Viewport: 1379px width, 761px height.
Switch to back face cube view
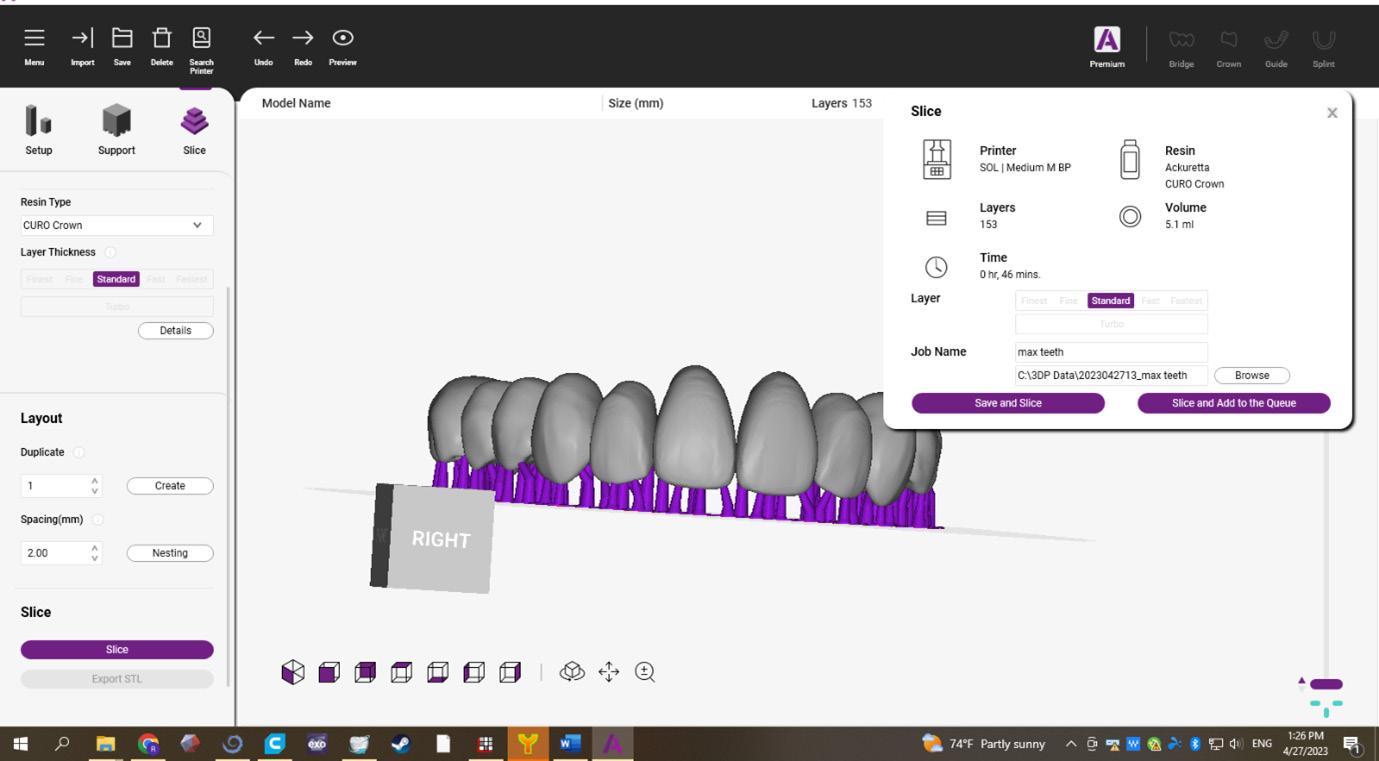[x=365, y=672]
